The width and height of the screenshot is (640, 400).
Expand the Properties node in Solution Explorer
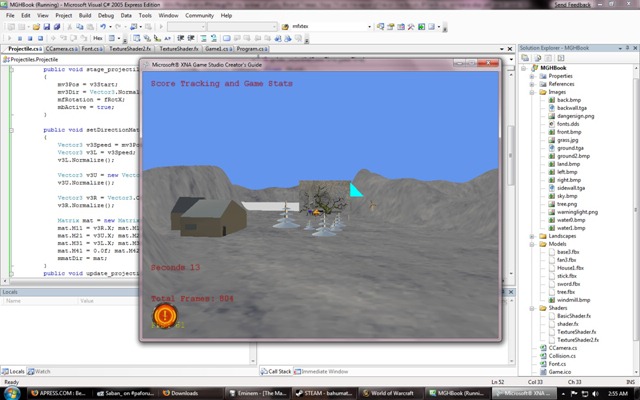[x=532, y=76]
